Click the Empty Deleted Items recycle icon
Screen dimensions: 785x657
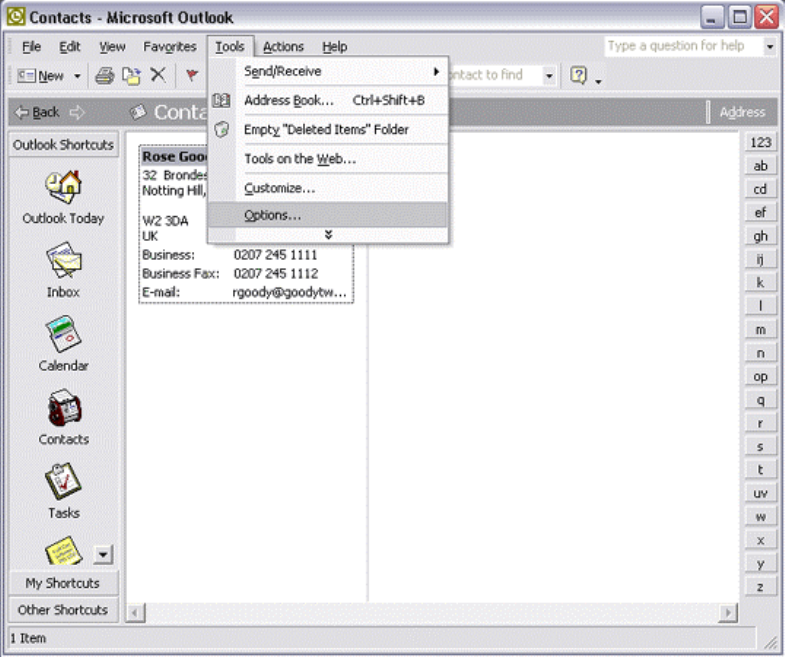(221, 129)
